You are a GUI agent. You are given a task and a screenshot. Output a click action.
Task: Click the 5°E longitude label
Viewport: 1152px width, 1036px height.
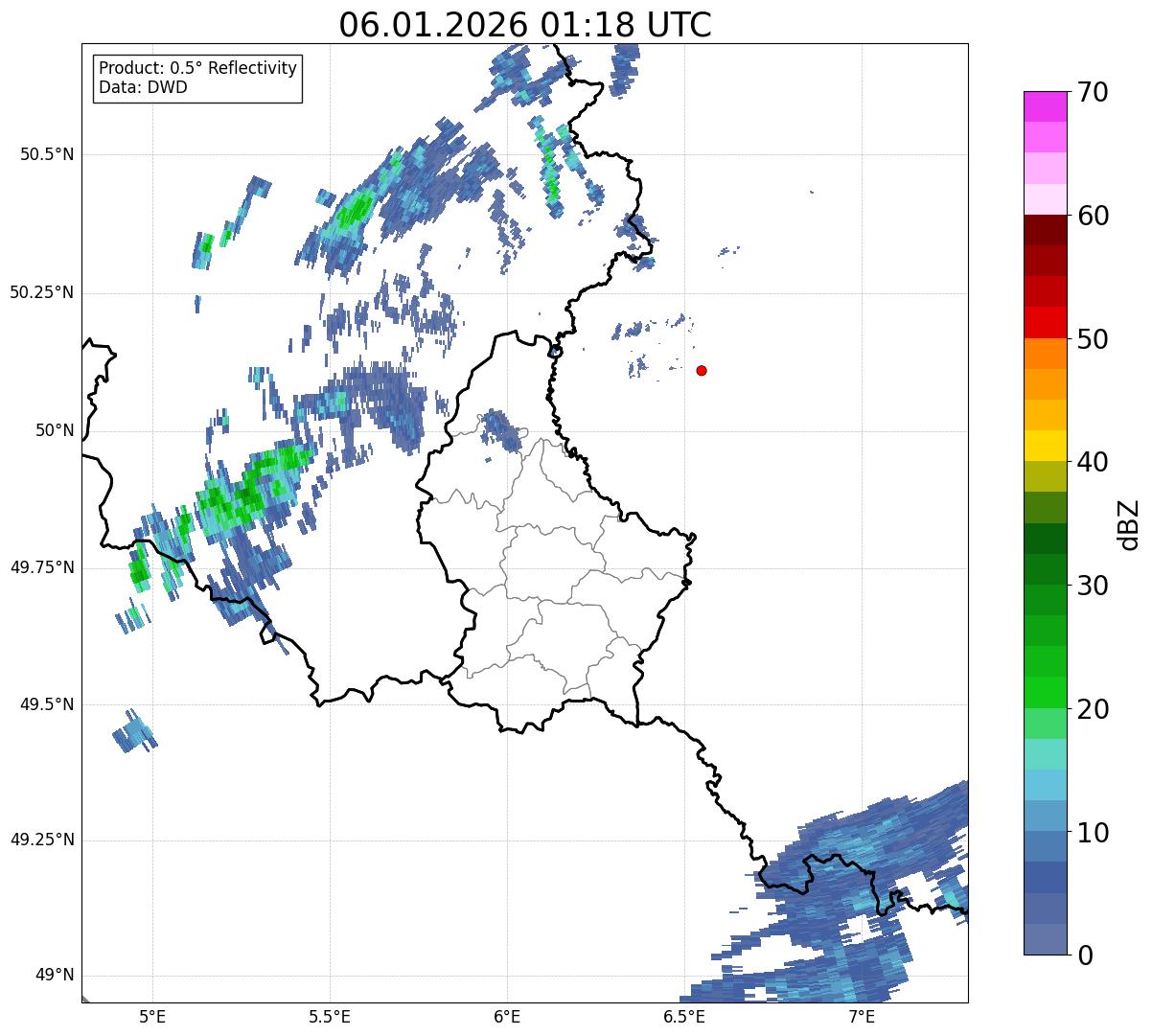(x=152, y=1016)
